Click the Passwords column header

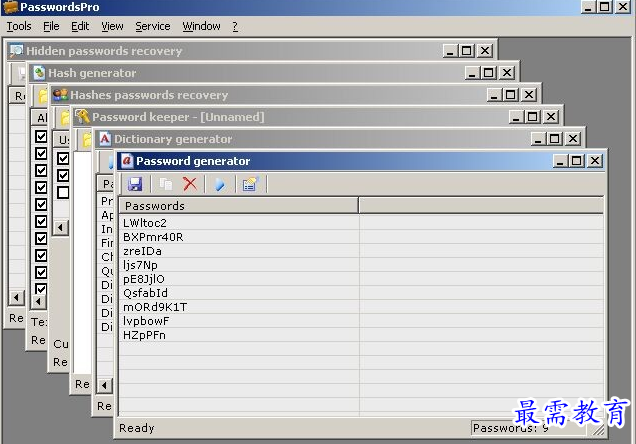239,206
